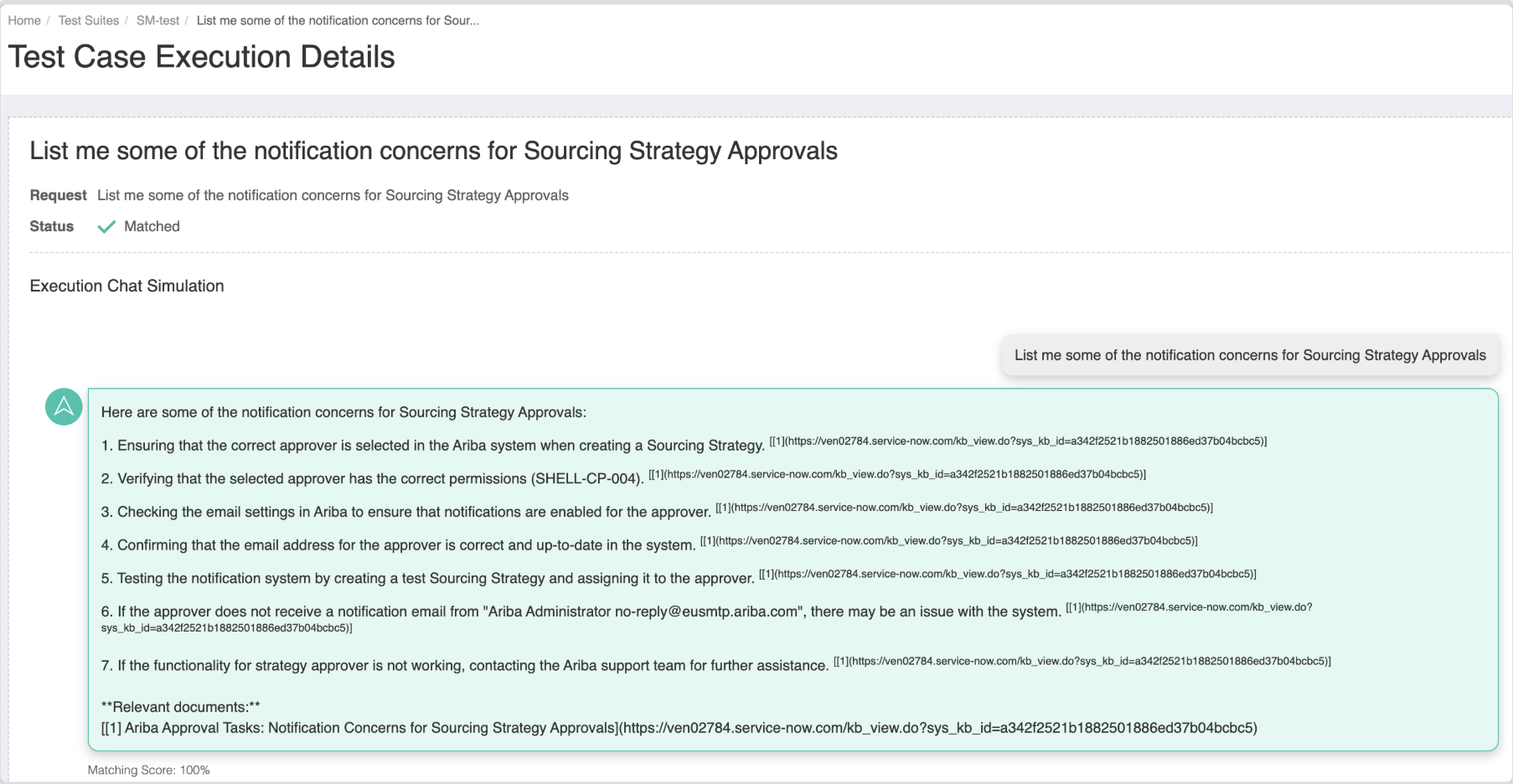Click the green Matched checkmark icon

point(106,227)
